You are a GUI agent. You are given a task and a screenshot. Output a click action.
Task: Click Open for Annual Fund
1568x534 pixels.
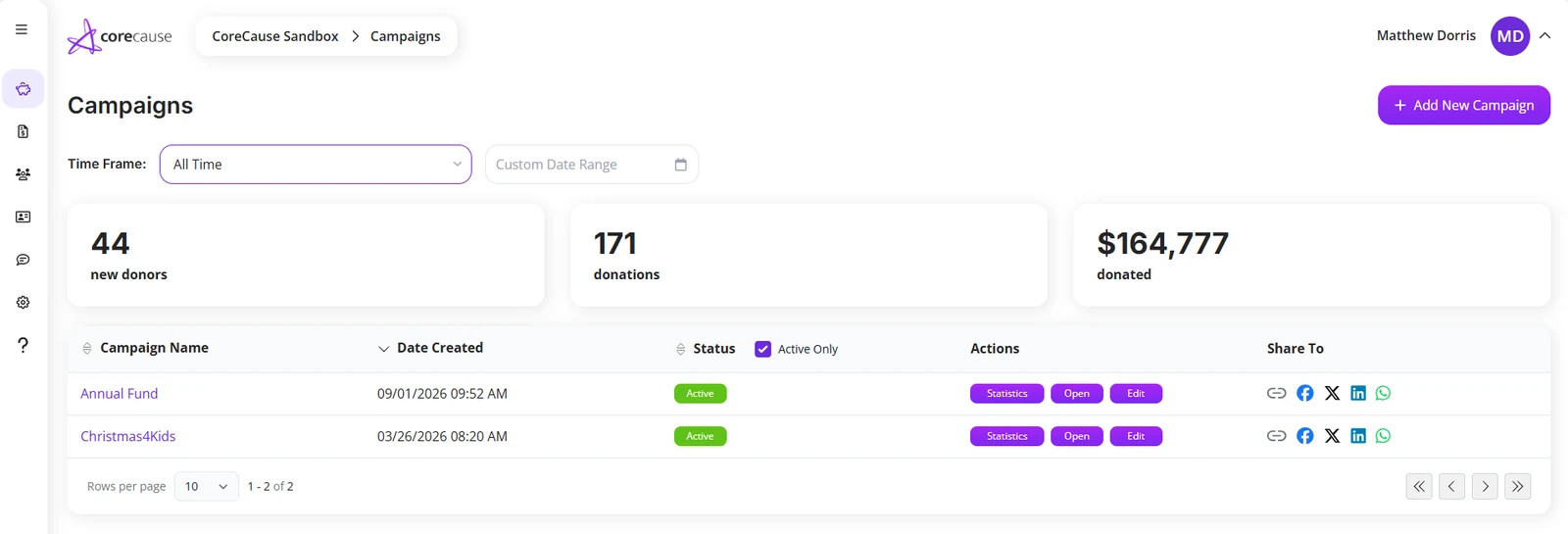click(x=1077, y=393)
